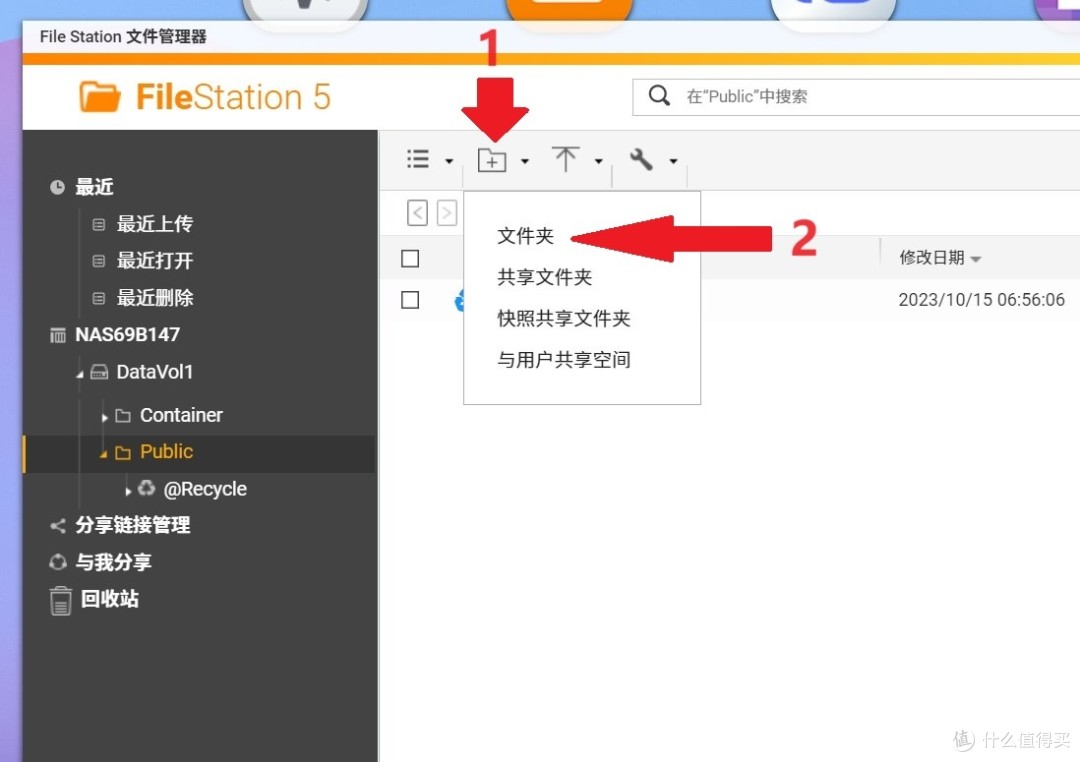Viewport: 1080px width, 762px height.
Task: Expand the Container folder node
Action: coord(105,418)
